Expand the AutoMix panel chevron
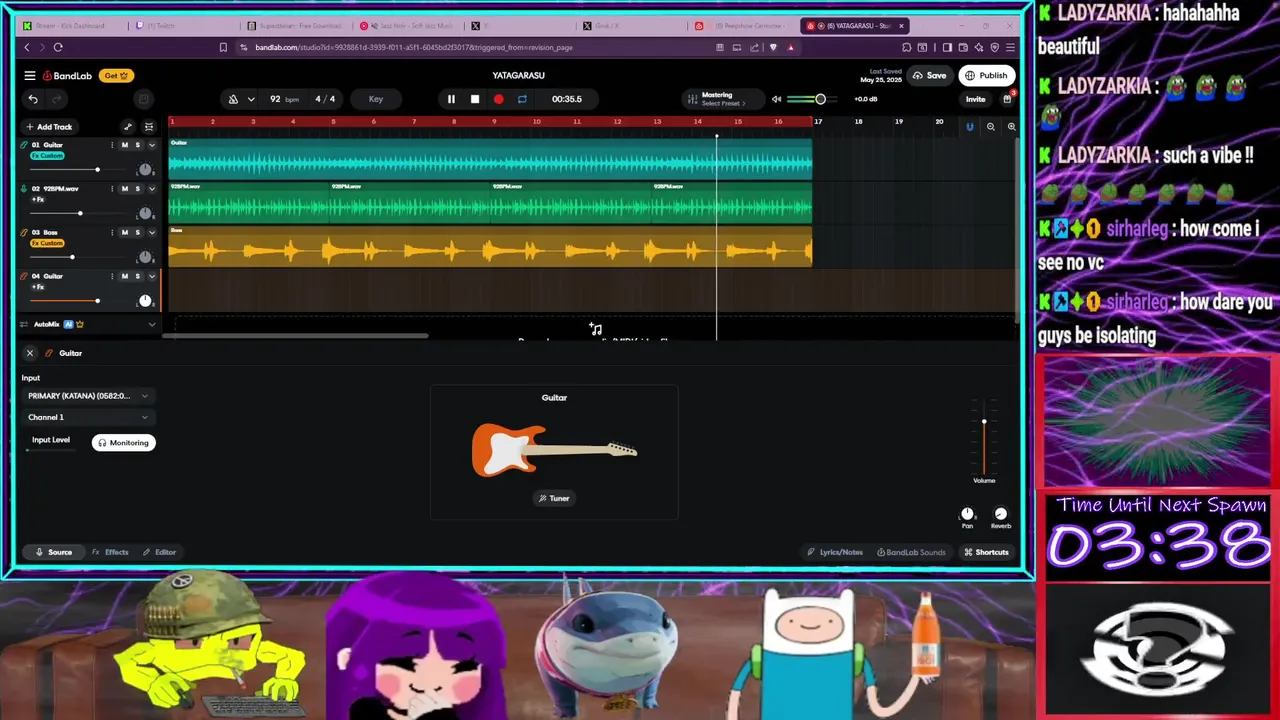The image size is (1280, 720). [x=152, y=324]
